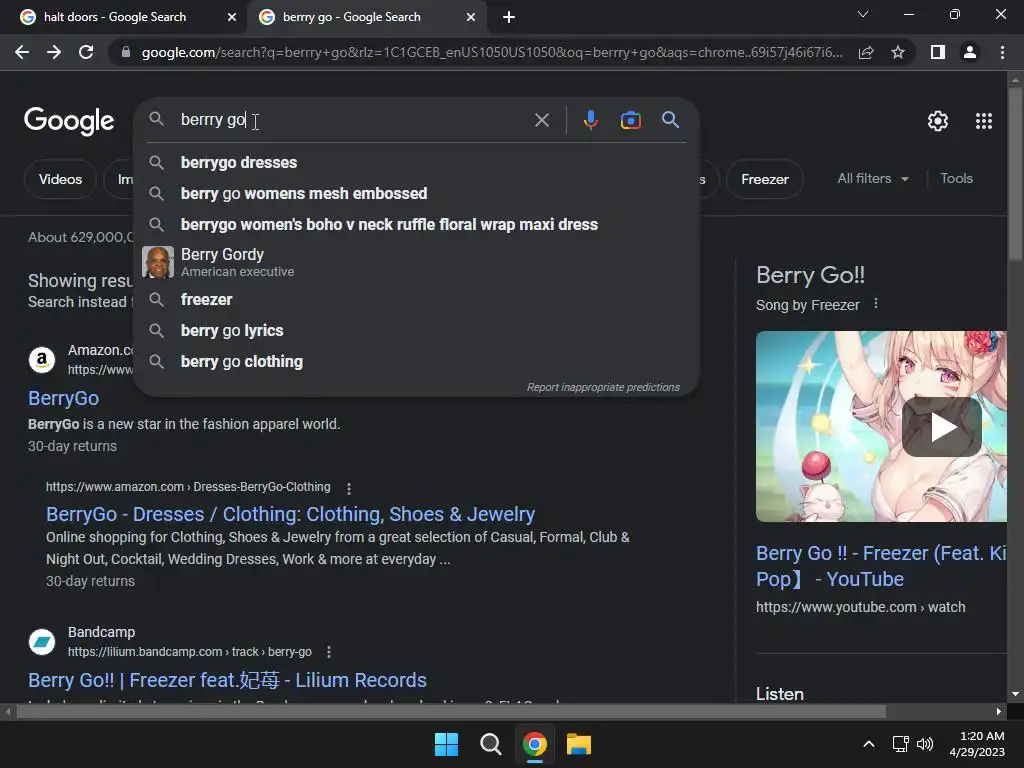Open the Chrome profile menu
Screen dimensions: 1024x768
(970, 52)
